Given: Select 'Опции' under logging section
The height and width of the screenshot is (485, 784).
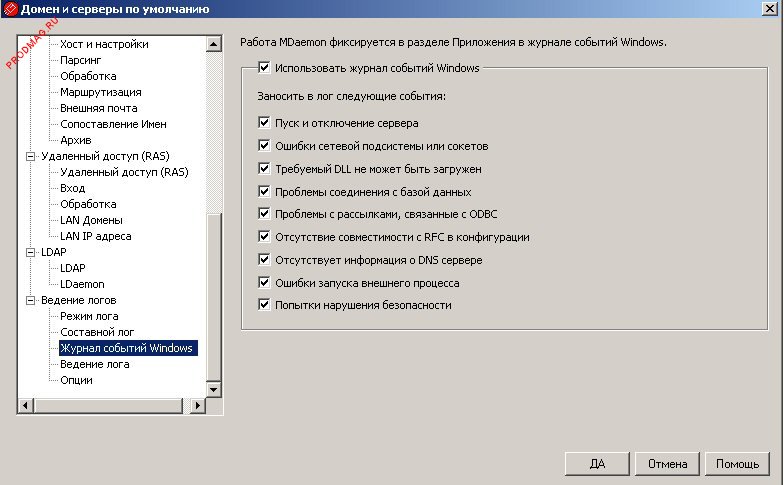Looking at the screenshot, I should 76,380.
